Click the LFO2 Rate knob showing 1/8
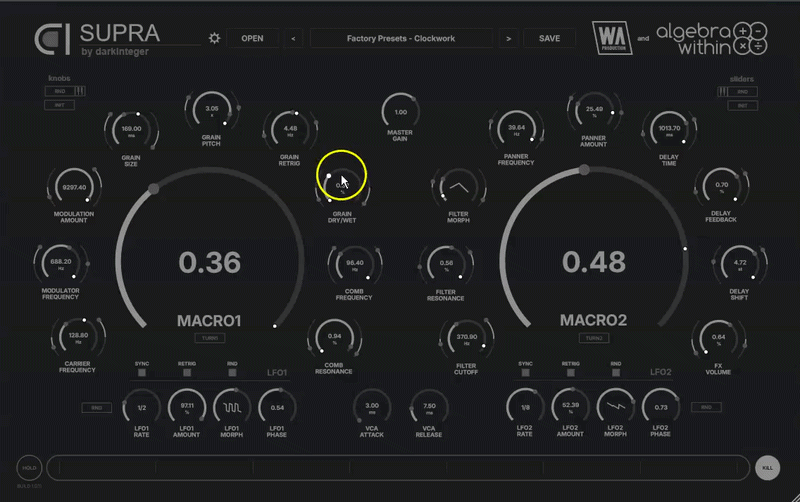Screen dimensions: 800x502 tap(525, 407)
